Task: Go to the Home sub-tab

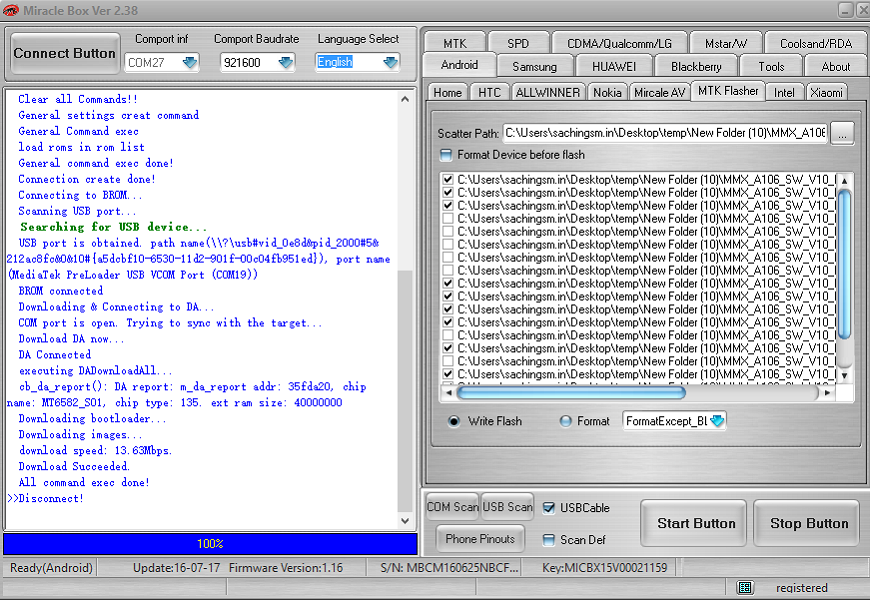Action: click(x=447, y=93)
